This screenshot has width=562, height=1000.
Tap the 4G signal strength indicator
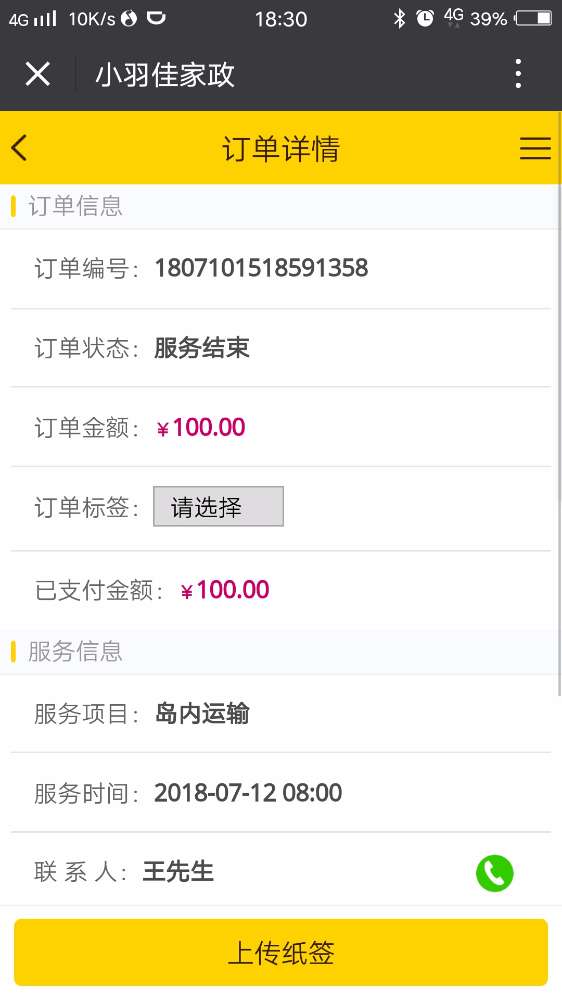point(33,19)
